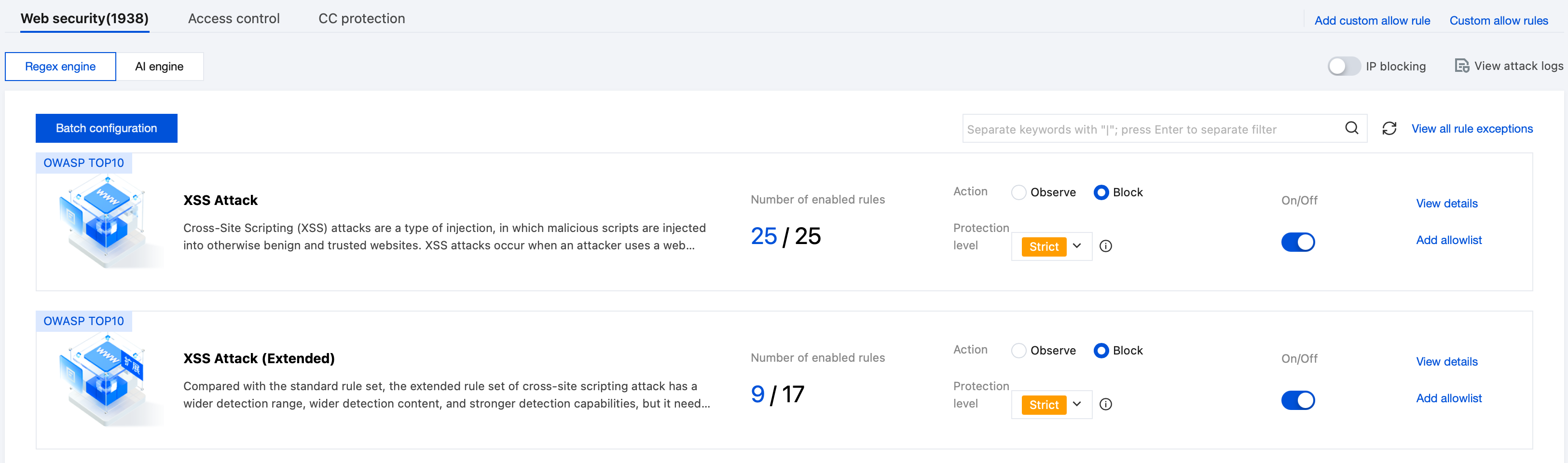
Task: Focus the rule keyword filter field
Action: [x=1151, y=129]
